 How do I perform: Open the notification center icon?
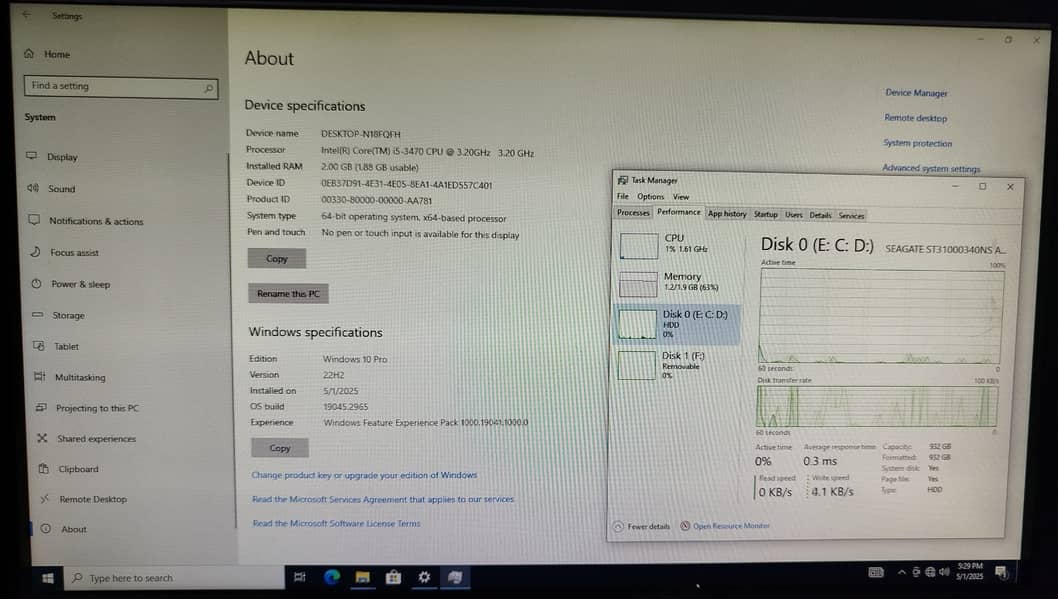(1001, 572)
